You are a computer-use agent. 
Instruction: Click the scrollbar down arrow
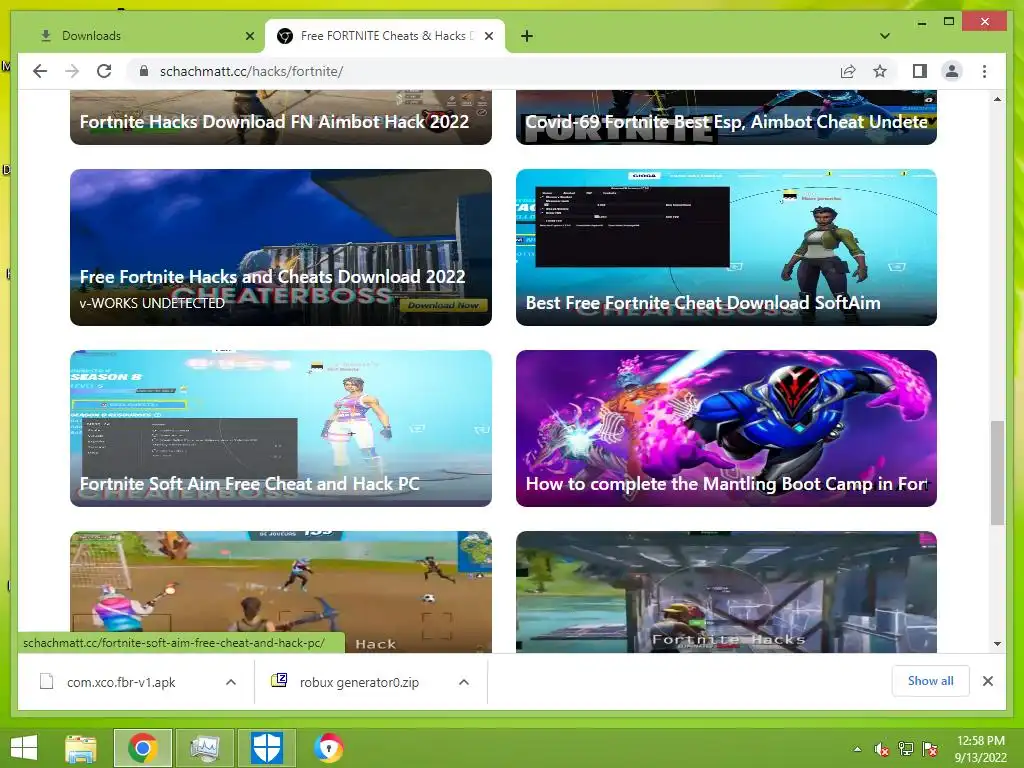coord(997,644)
